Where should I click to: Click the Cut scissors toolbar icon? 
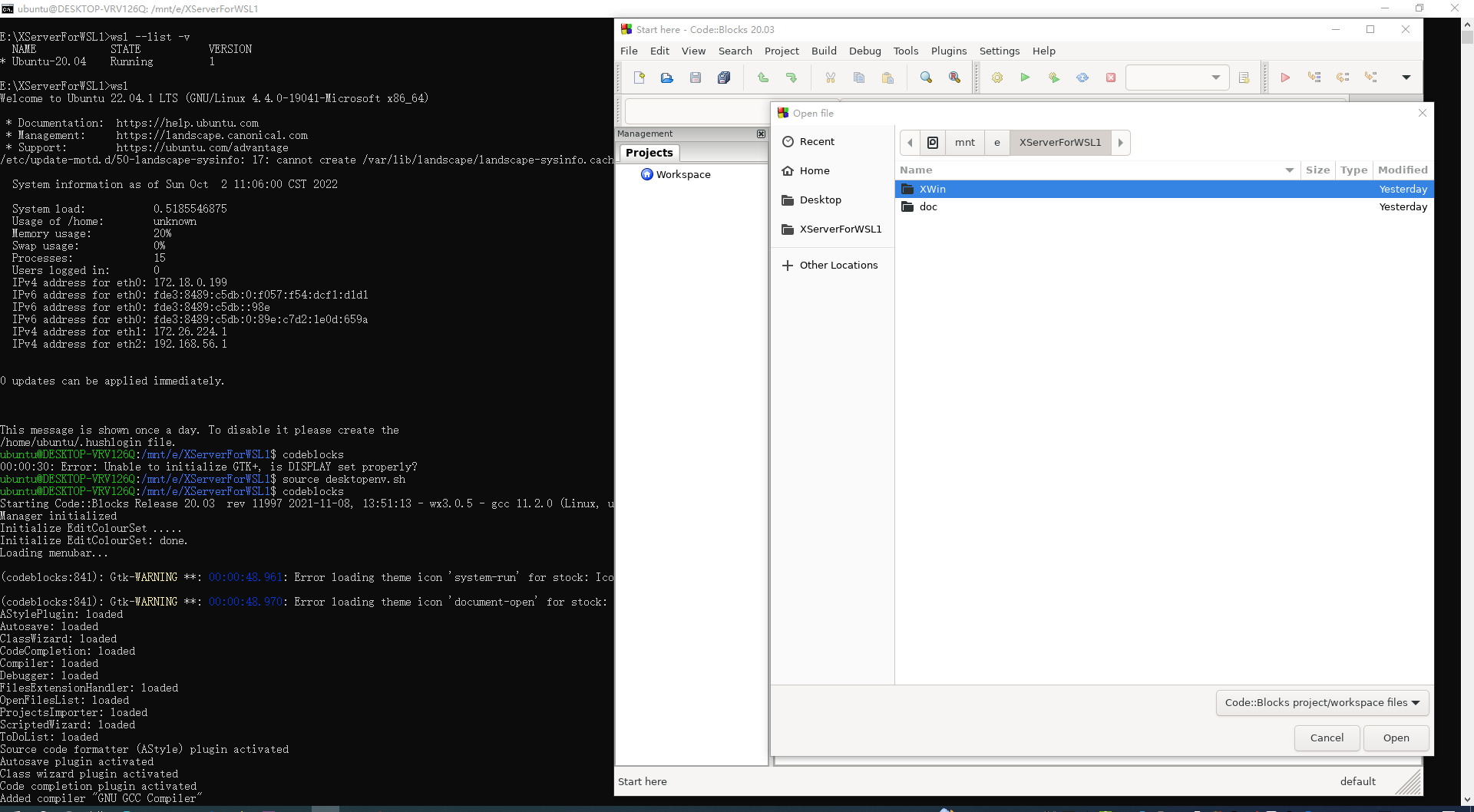click(x=831, y=78)
